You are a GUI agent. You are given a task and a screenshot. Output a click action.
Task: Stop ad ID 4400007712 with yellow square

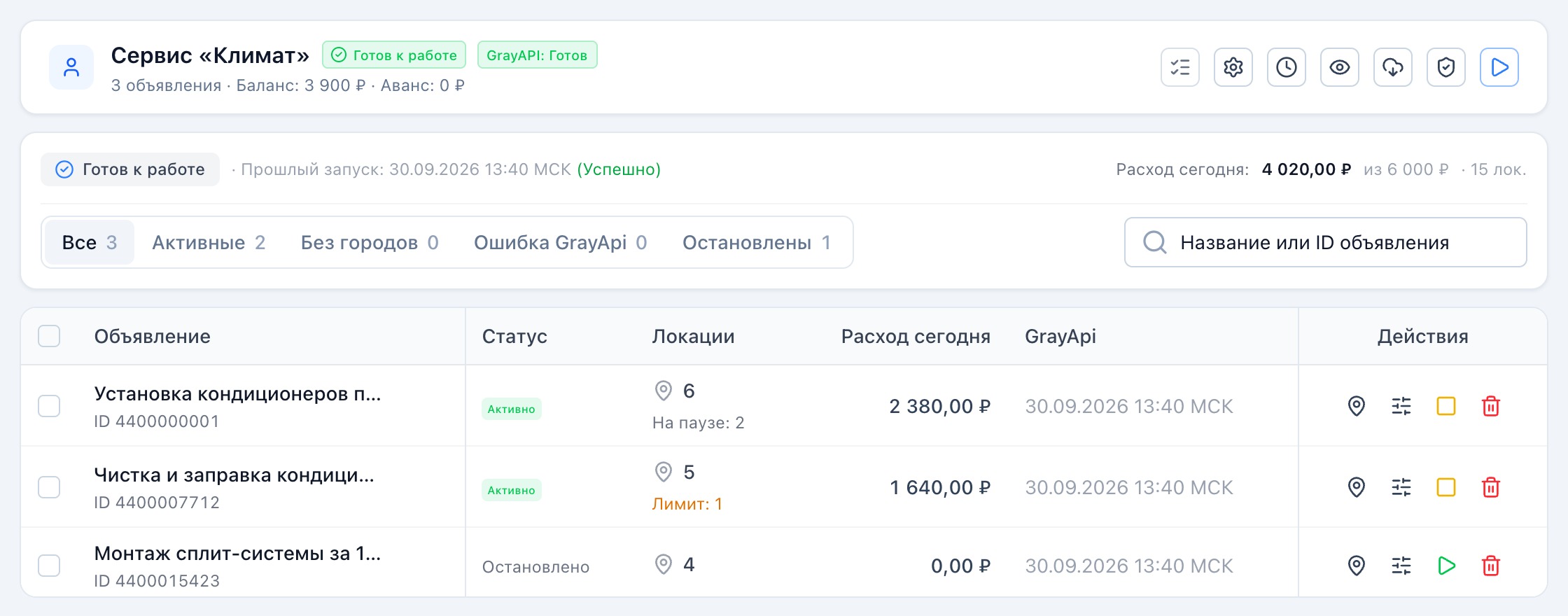[1446, 487]
